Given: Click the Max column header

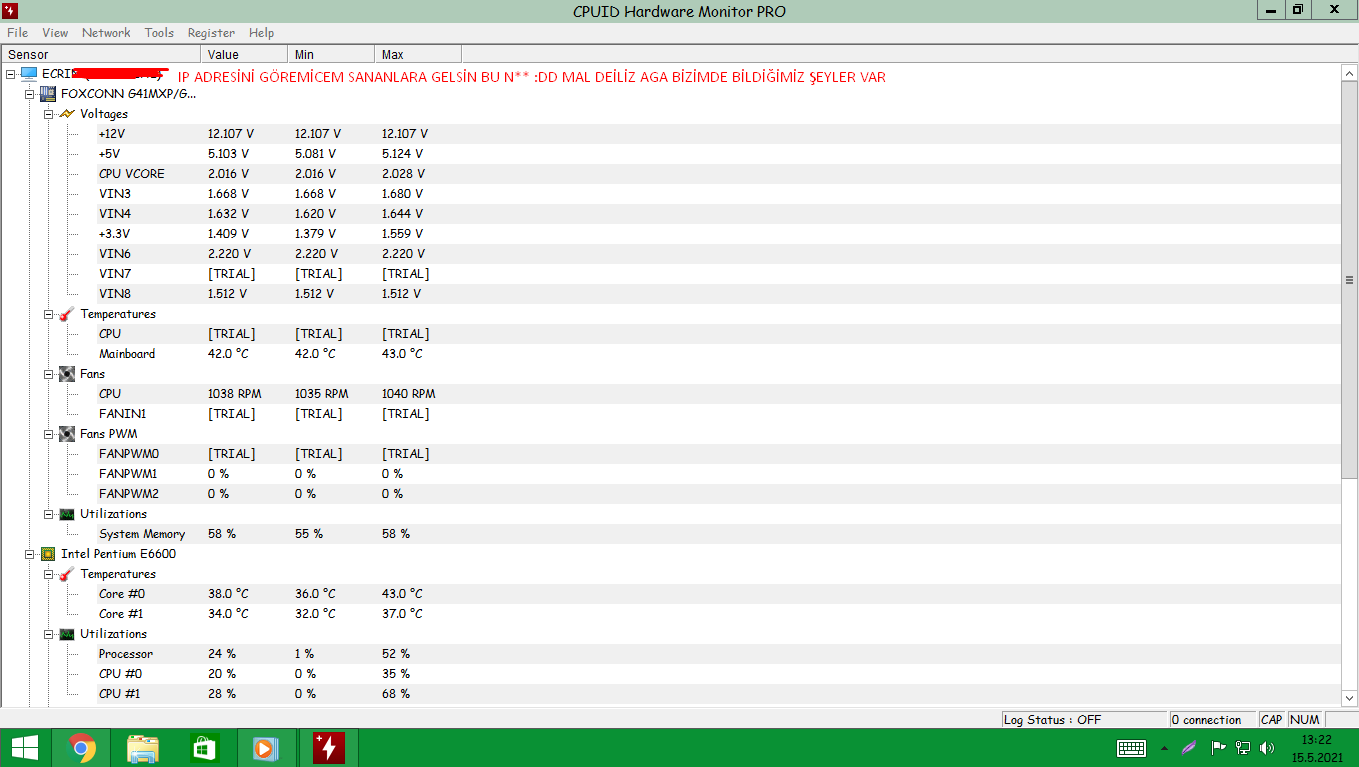Looking at the screenshot, I should [x=418, y=54].
